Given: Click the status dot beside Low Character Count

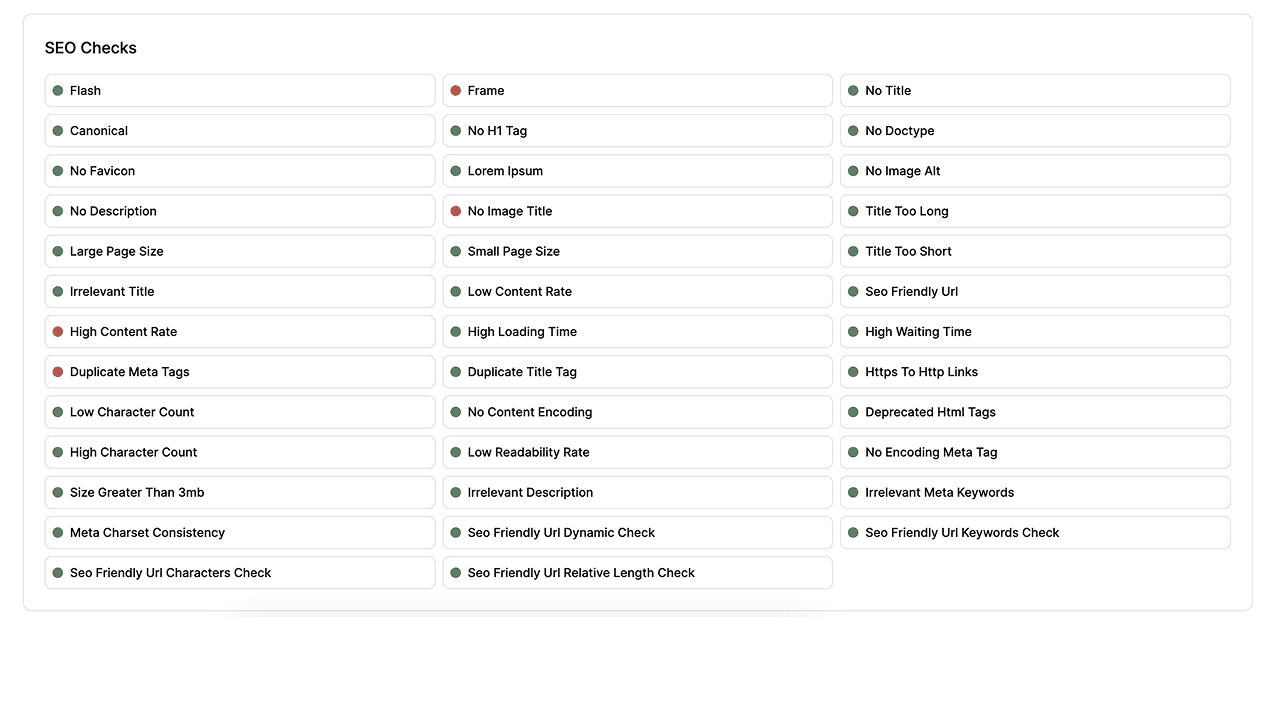Looking at the screenshot, I should [x=58, y=411].
